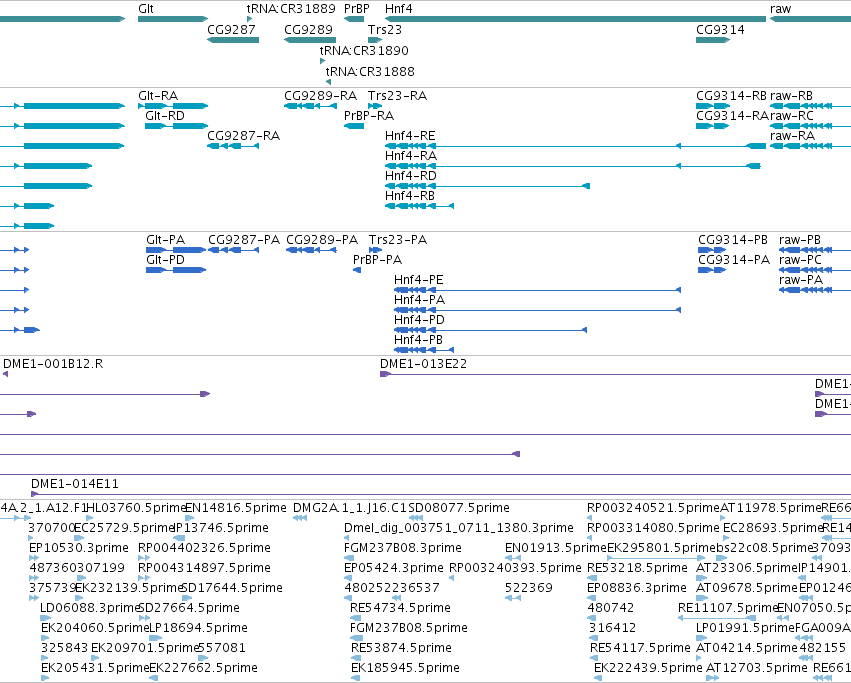The image size is (851, 683).
Task: Click the Hnf4-RE transcript label
Action: (x=410, y=136)
